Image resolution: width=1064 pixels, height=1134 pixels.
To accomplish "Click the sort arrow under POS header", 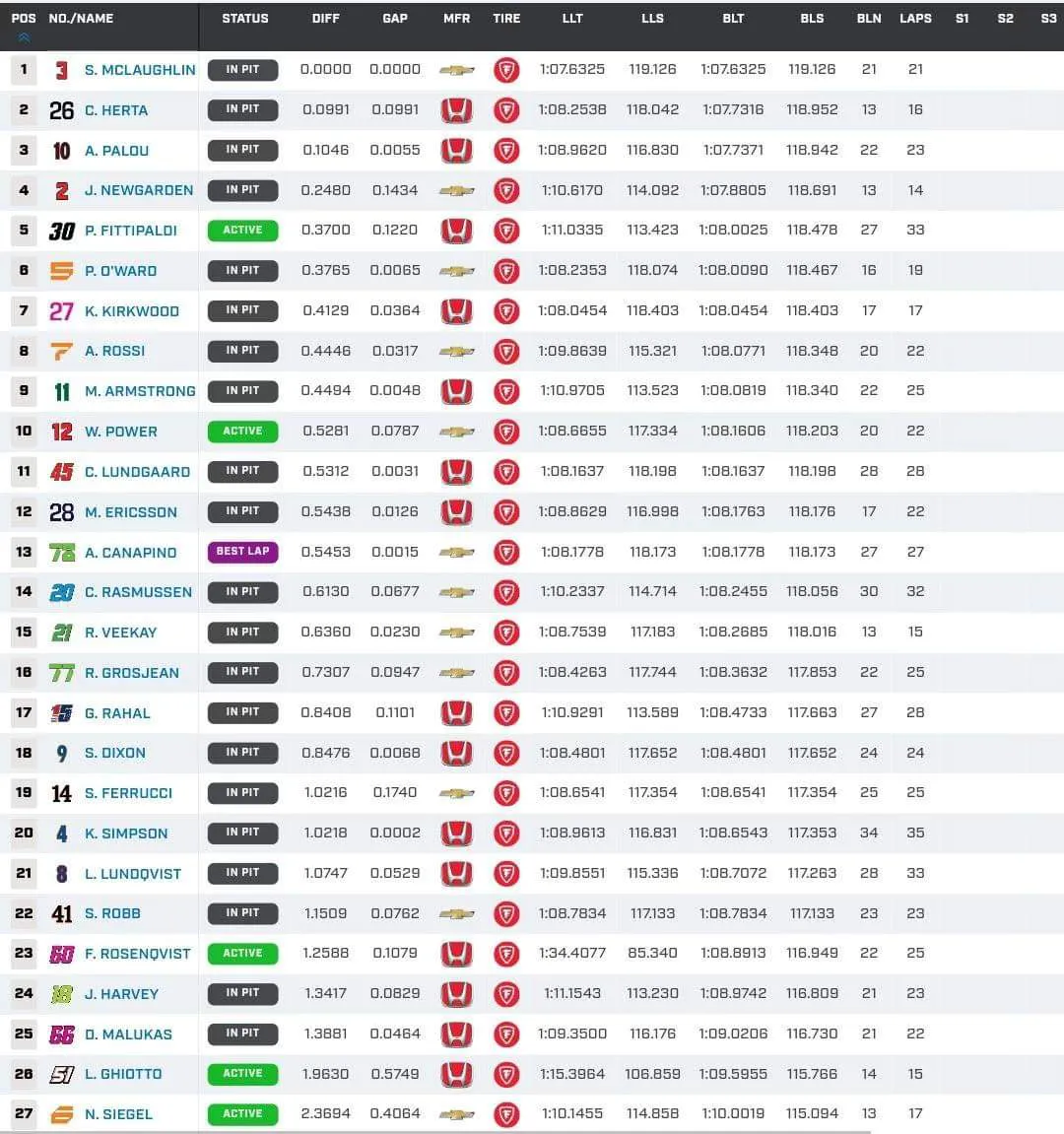I will pyautogui.click(x=24, y=37).
